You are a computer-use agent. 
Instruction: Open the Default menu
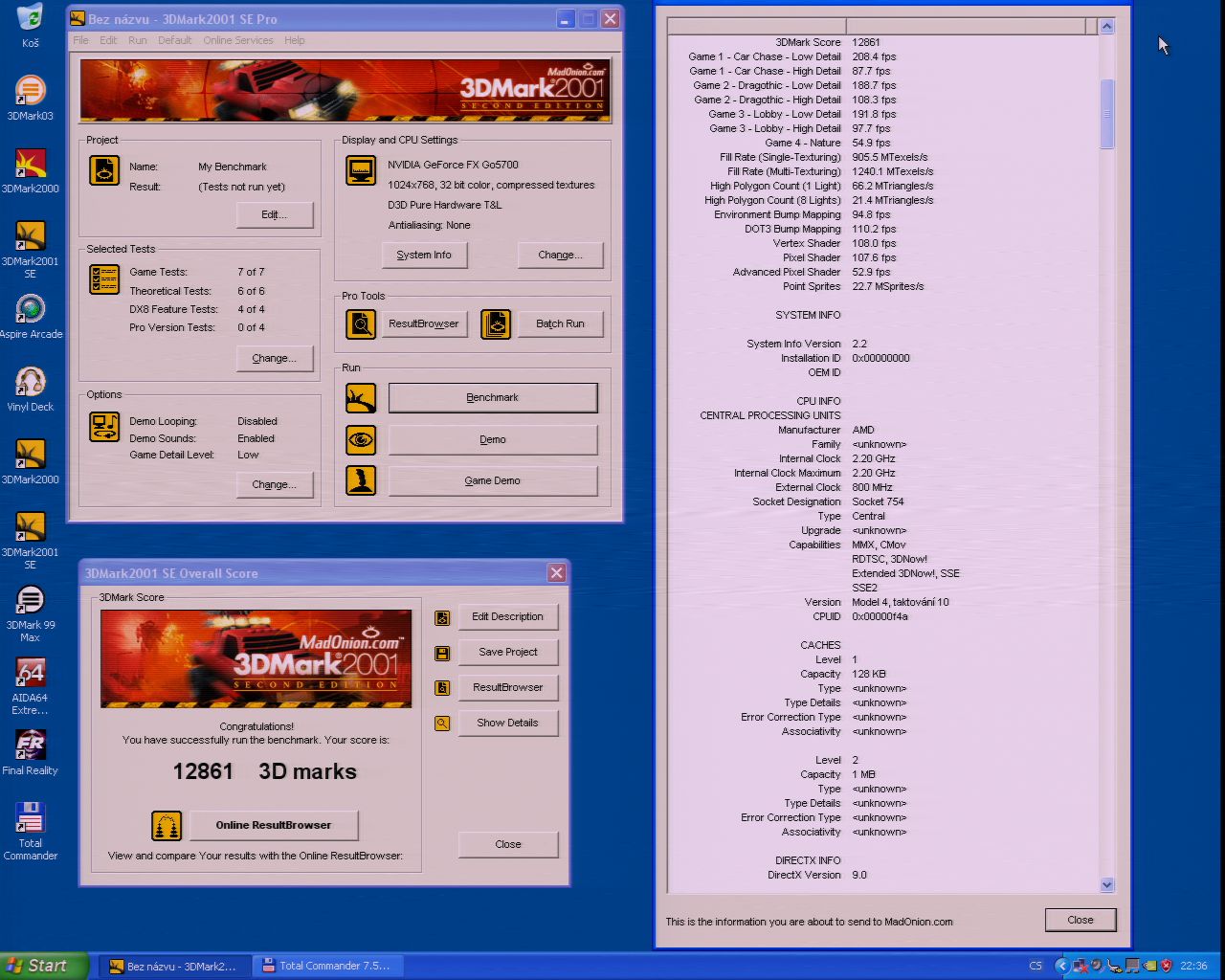click(175, 40)
